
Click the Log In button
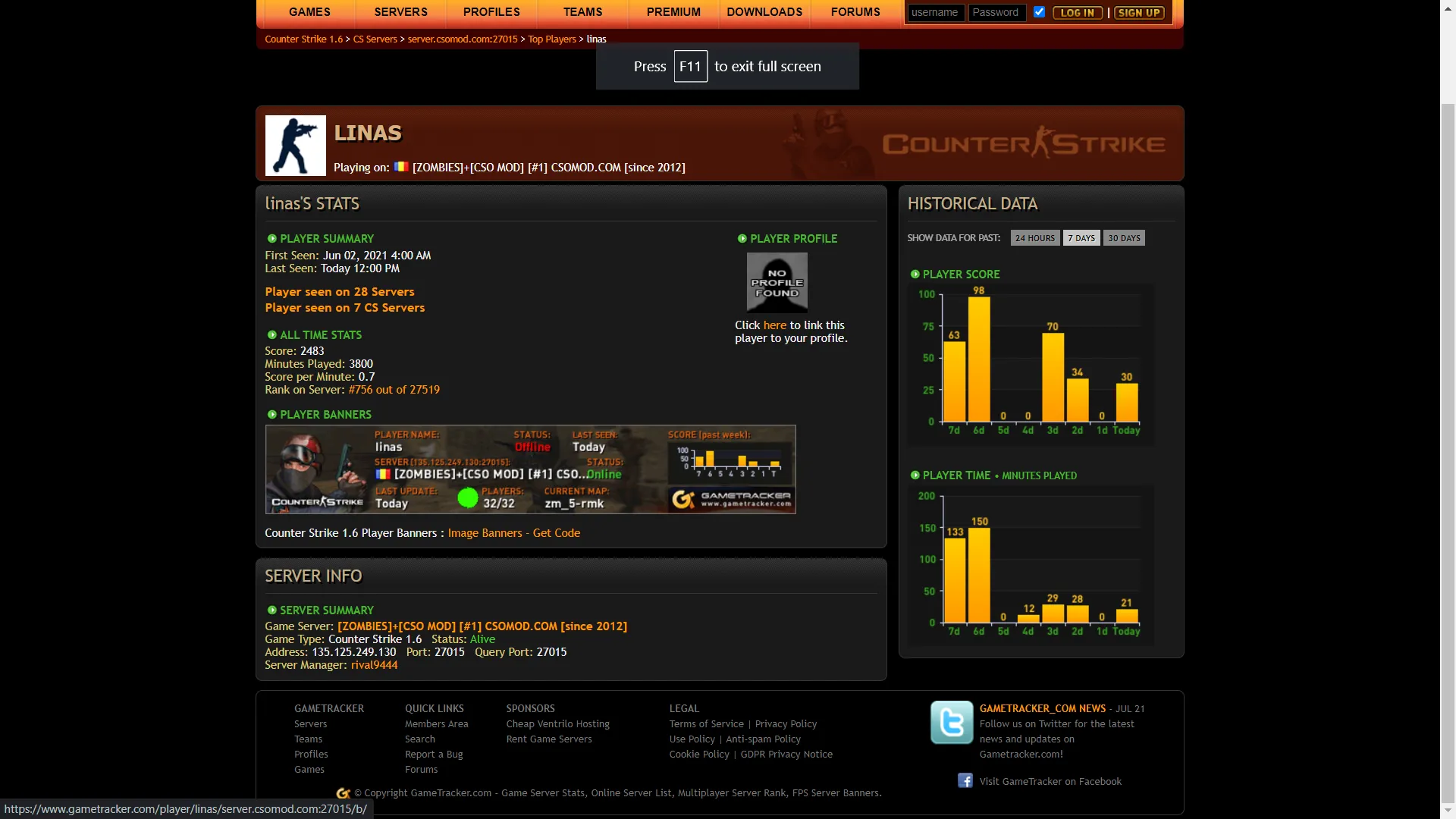click(x=1077, y=13)
